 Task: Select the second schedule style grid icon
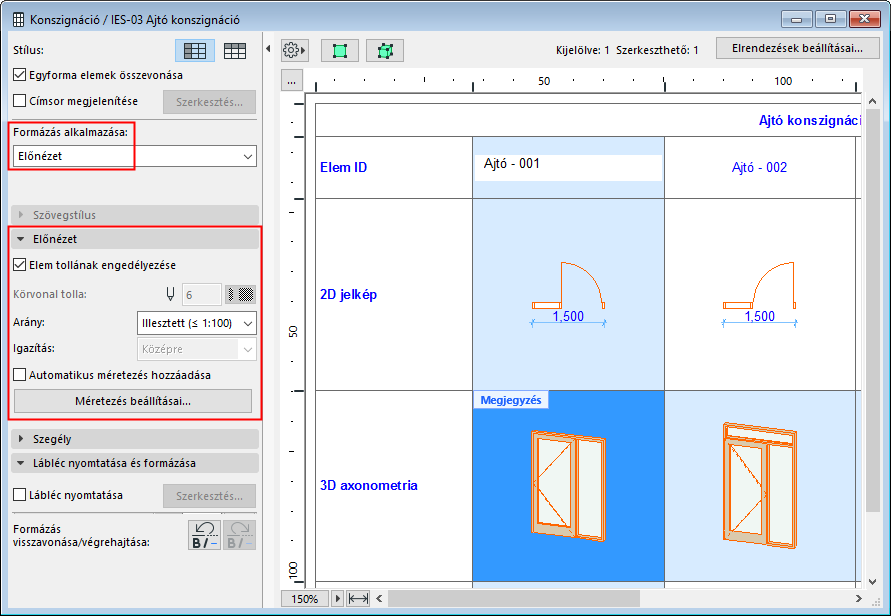point(235,51)
